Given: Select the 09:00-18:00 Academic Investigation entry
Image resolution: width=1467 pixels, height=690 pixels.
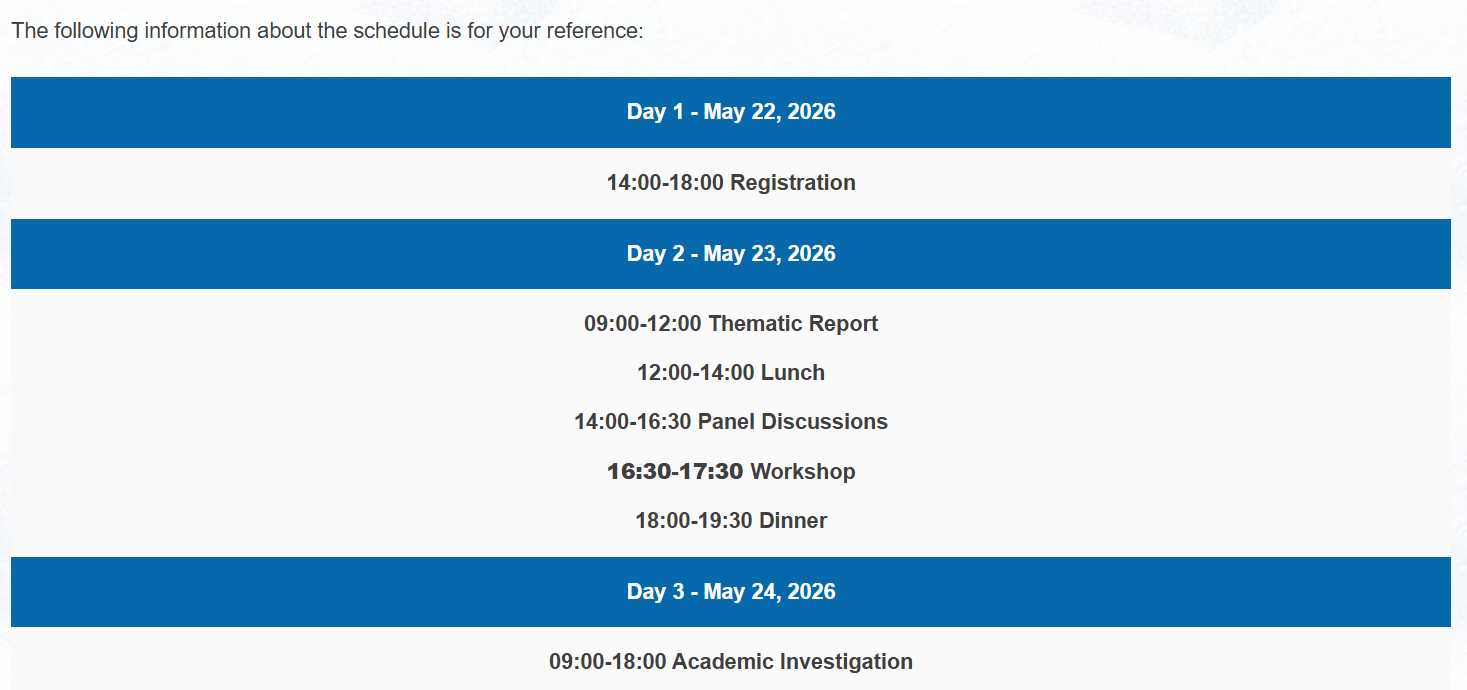Looking at the screenshot, I should [731, 662].
